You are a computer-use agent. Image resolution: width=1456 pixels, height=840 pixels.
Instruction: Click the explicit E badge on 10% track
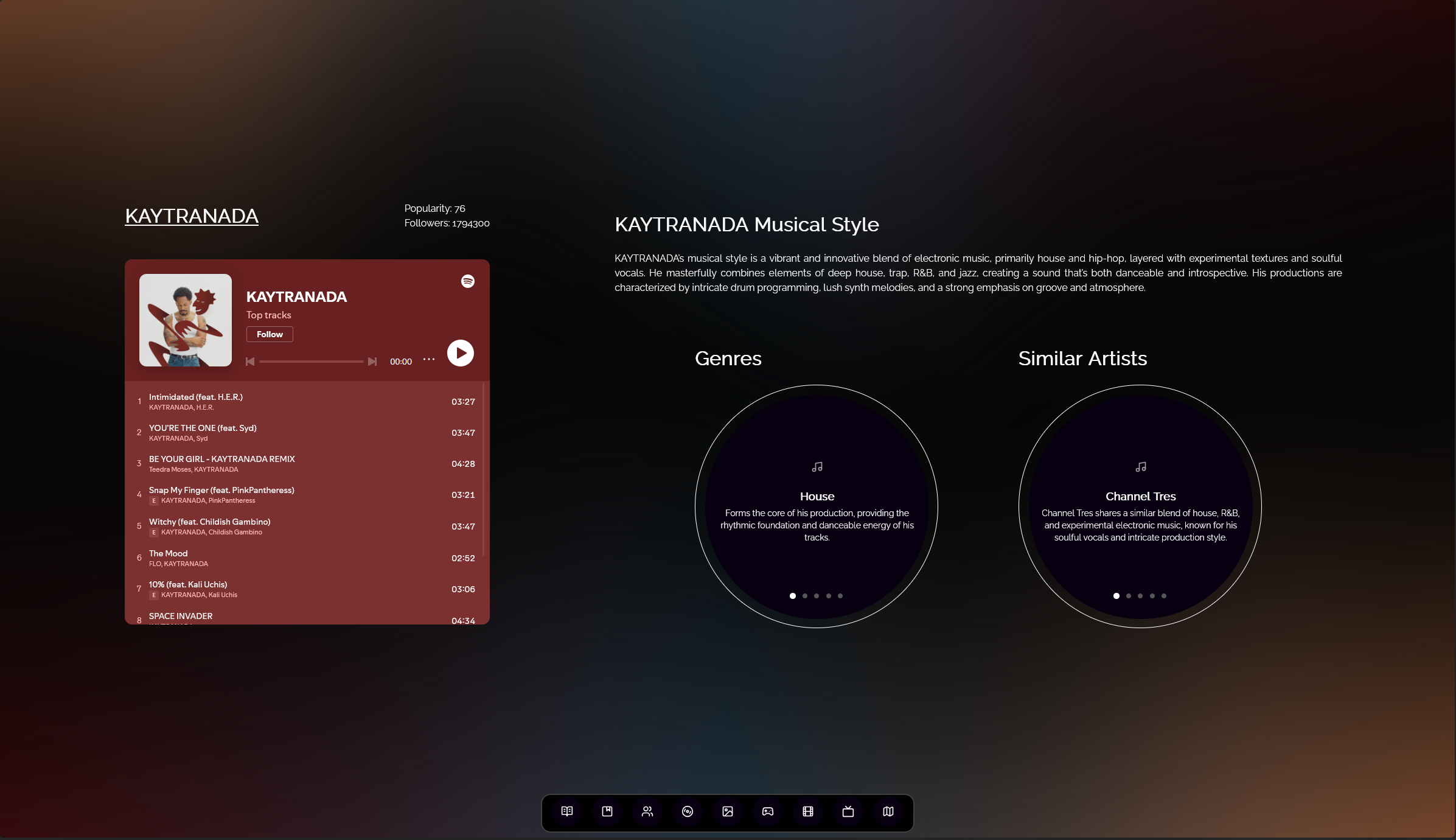coord(154,595)
